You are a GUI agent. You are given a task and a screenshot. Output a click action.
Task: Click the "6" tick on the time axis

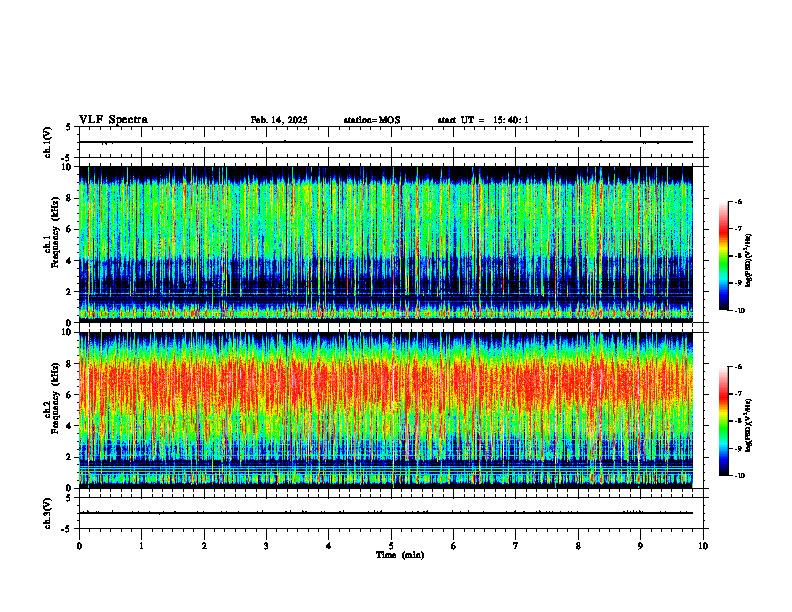click(454, 546)
